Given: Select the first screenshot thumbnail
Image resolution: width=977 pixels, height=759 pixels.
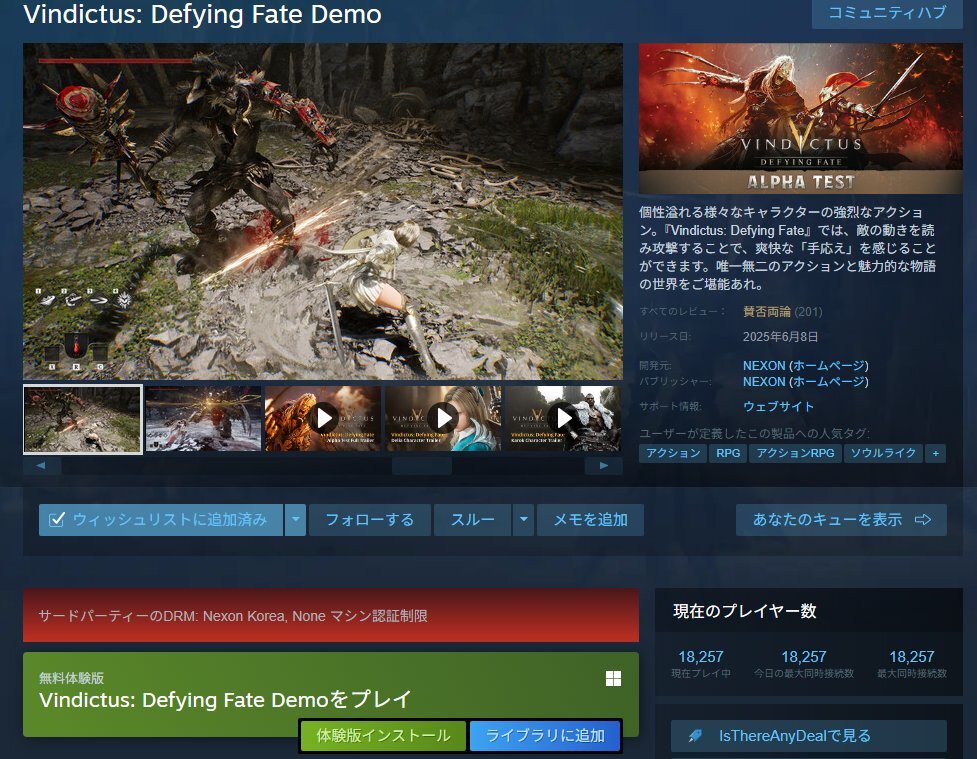Looking at the screenshot, I should click(x=83, y=419).
